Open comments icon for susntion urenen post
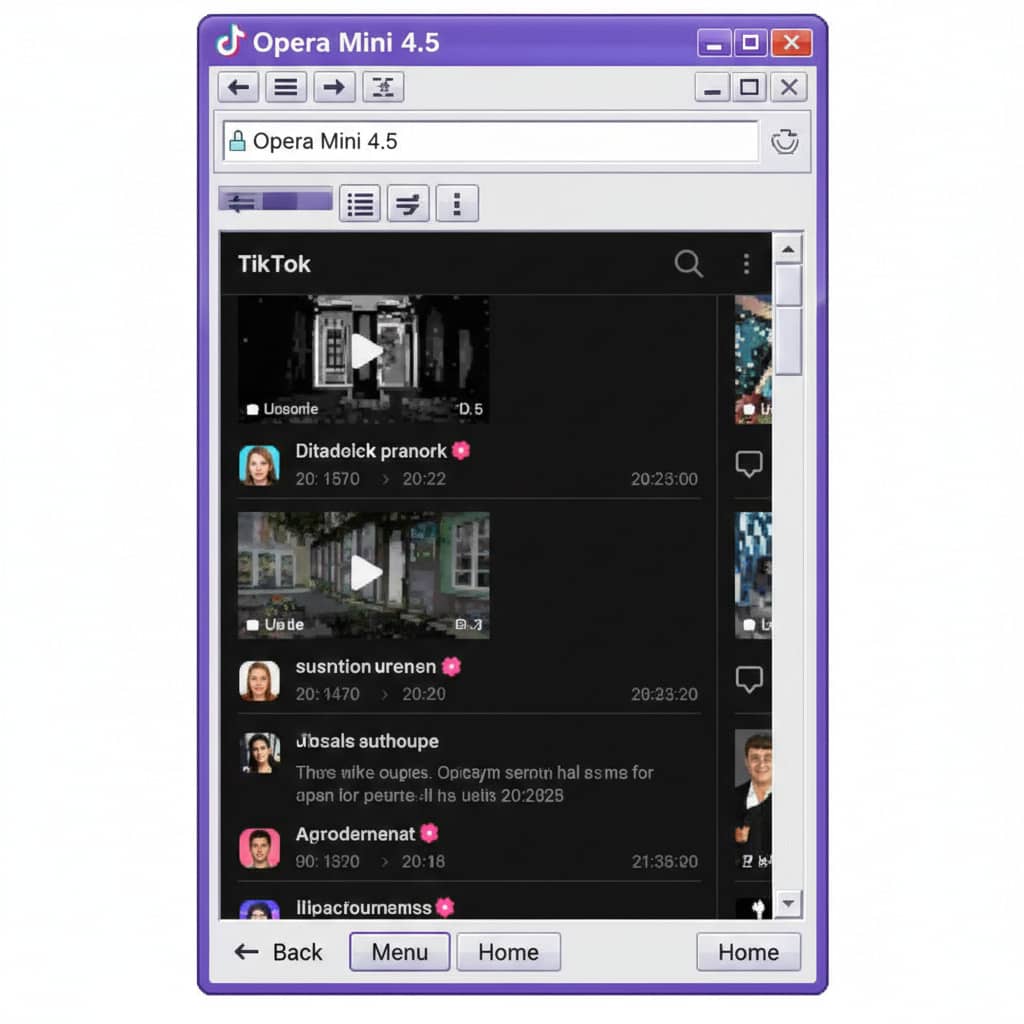 click(749, 680)
